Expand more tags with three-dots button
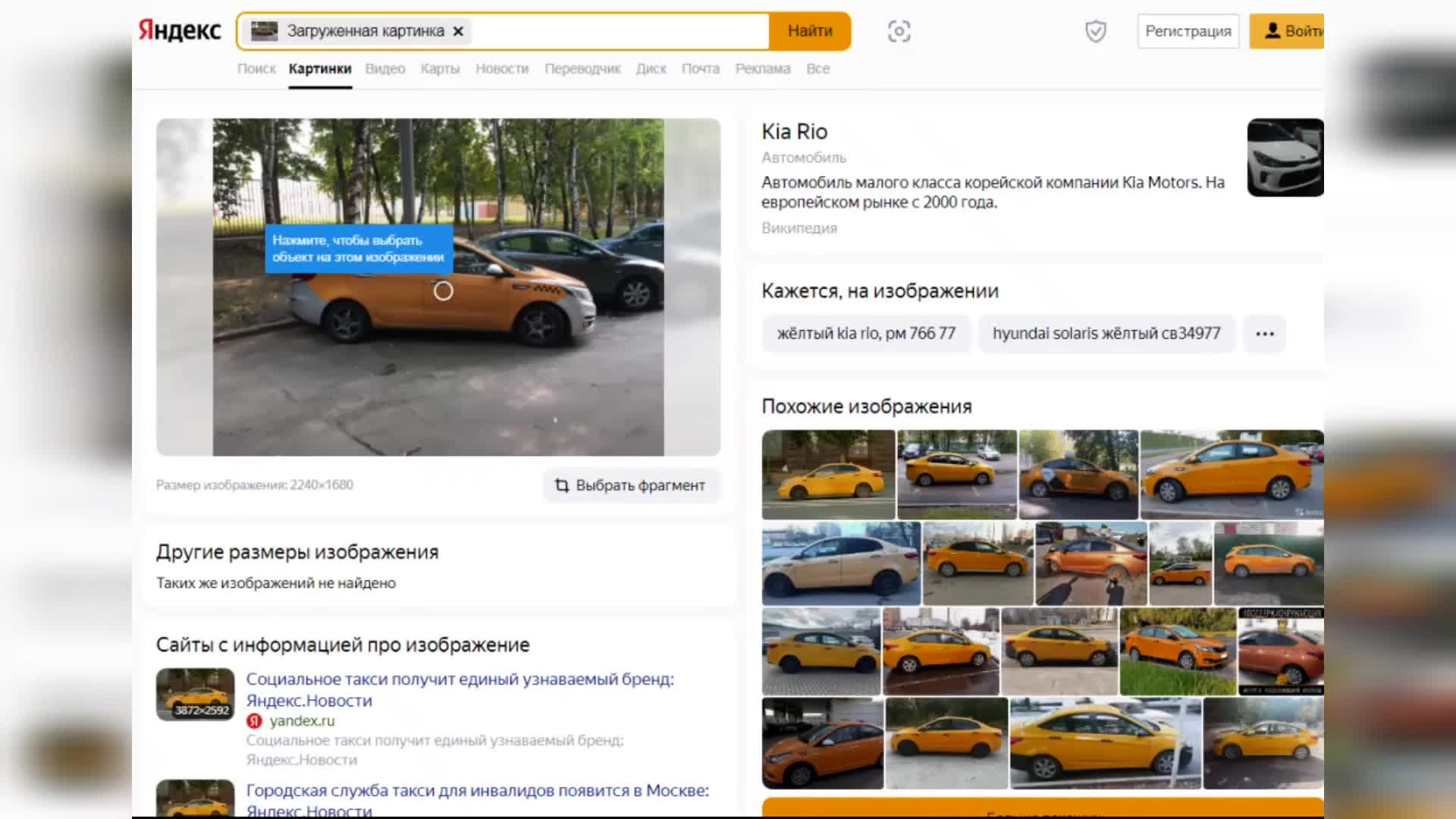Image resolution: width=1456 pixels, height=819 pixels. point(1265,334)
